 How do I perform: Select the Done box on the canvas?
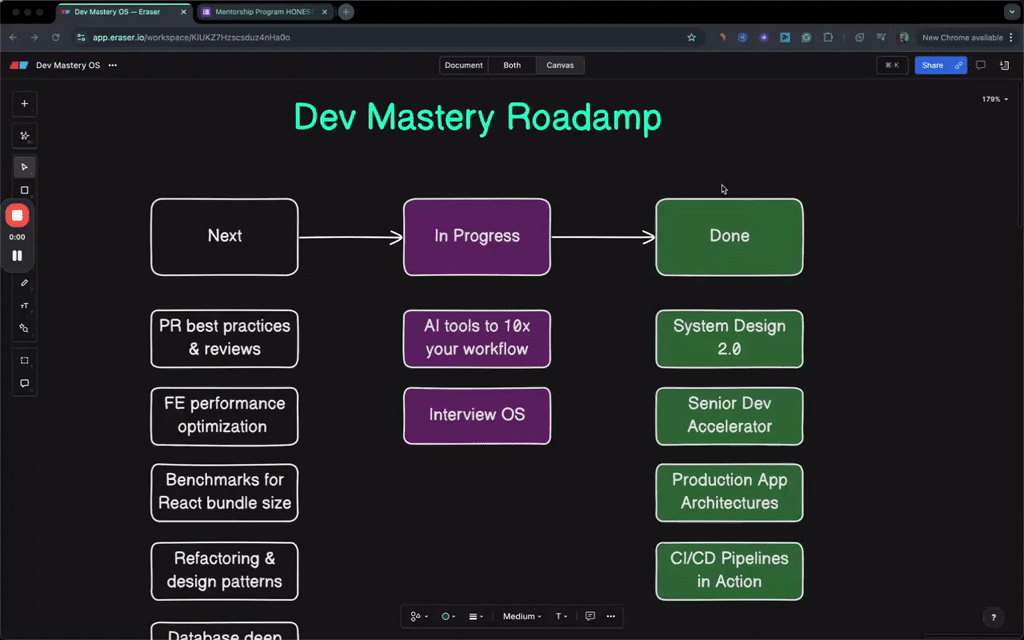pos(728,237)
